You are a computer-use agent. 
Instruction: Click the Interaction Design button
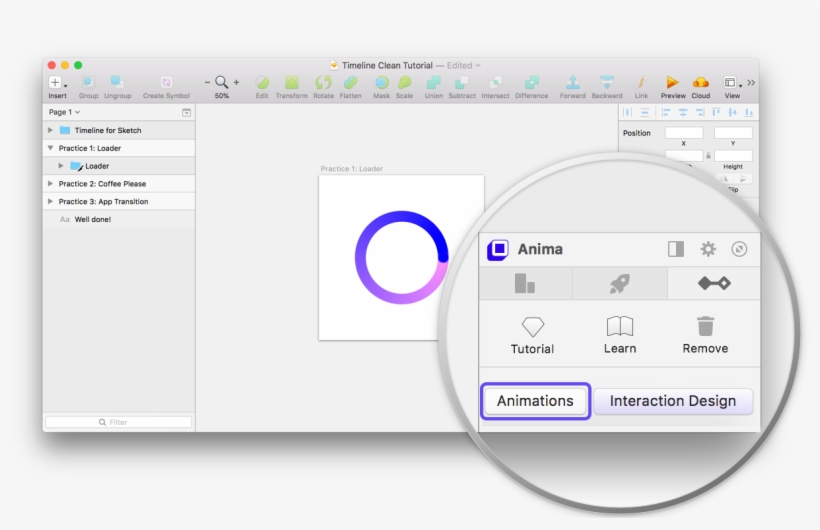pyautogui.click(x=673, y=401)
